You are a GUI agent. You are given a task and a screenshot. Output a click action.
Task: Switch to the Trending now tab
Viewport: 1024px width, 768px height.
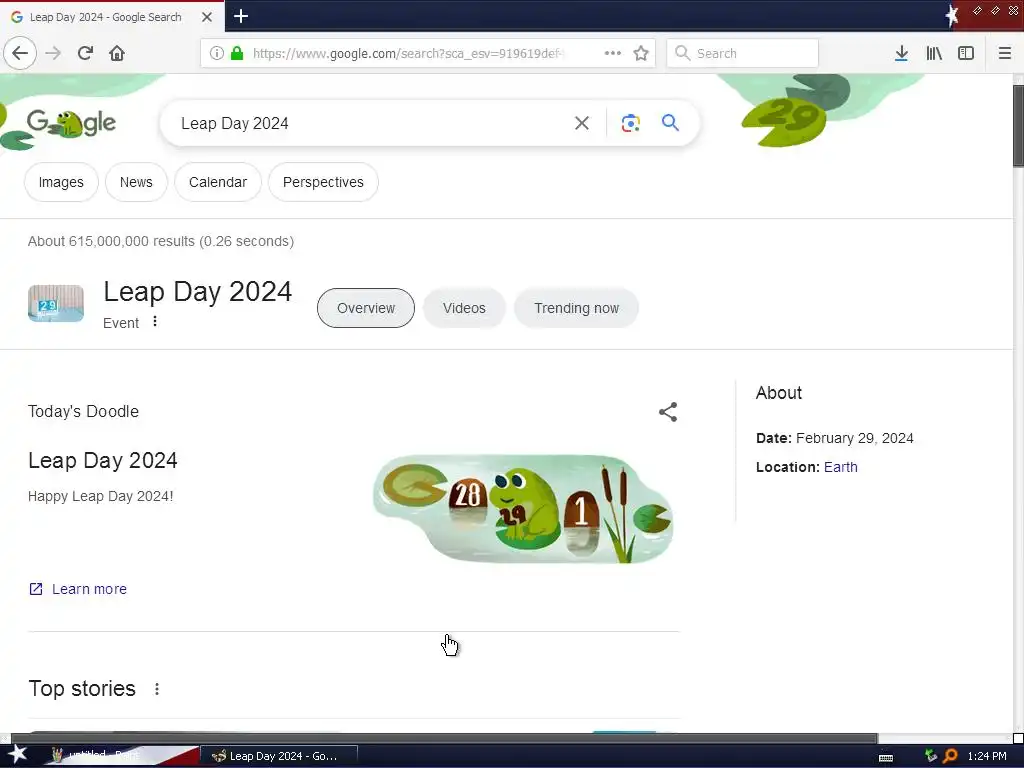576,308
